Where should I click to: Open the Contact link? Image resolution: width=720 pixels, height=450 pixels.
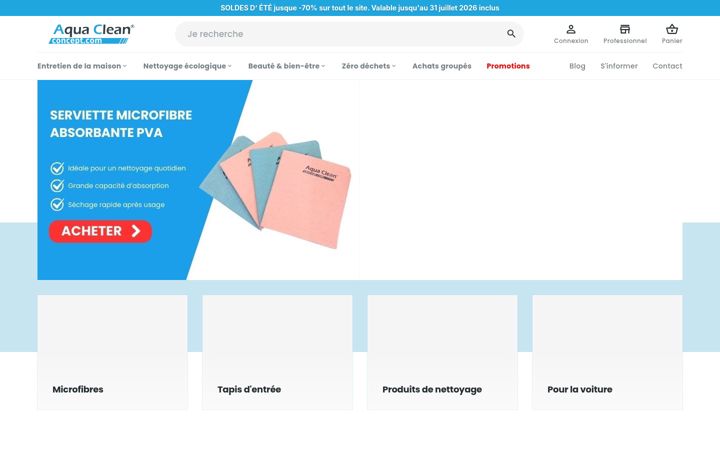pos(667,66)
